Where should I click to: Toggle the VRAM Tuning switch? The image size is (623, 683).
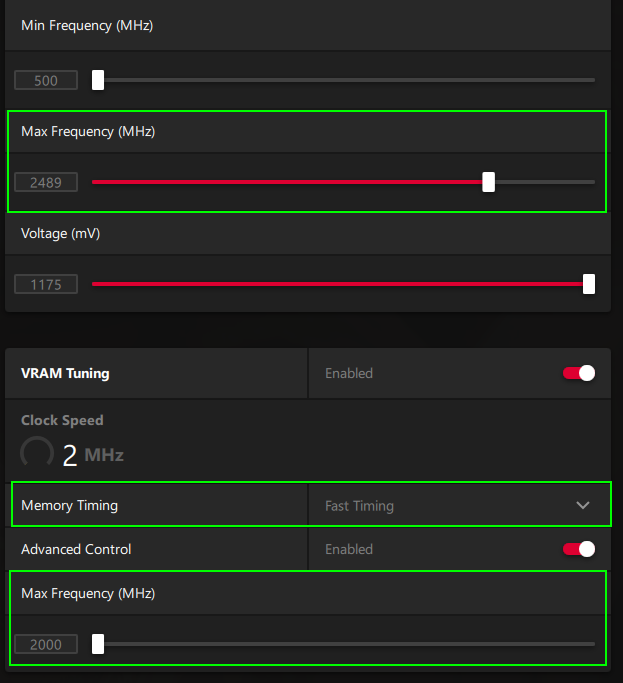[x=579, y=373]
